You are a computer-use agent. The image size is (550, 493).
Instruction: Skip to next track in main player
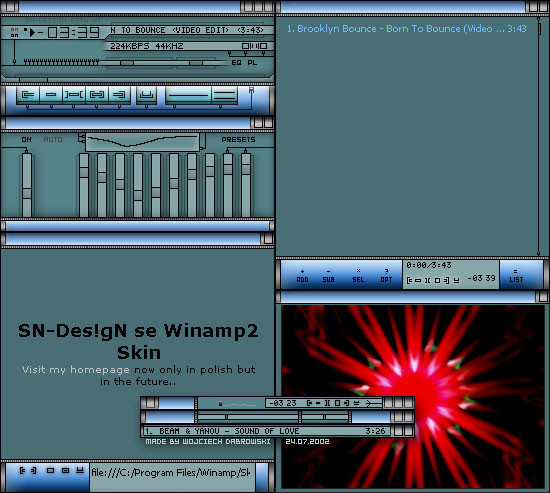119,95
